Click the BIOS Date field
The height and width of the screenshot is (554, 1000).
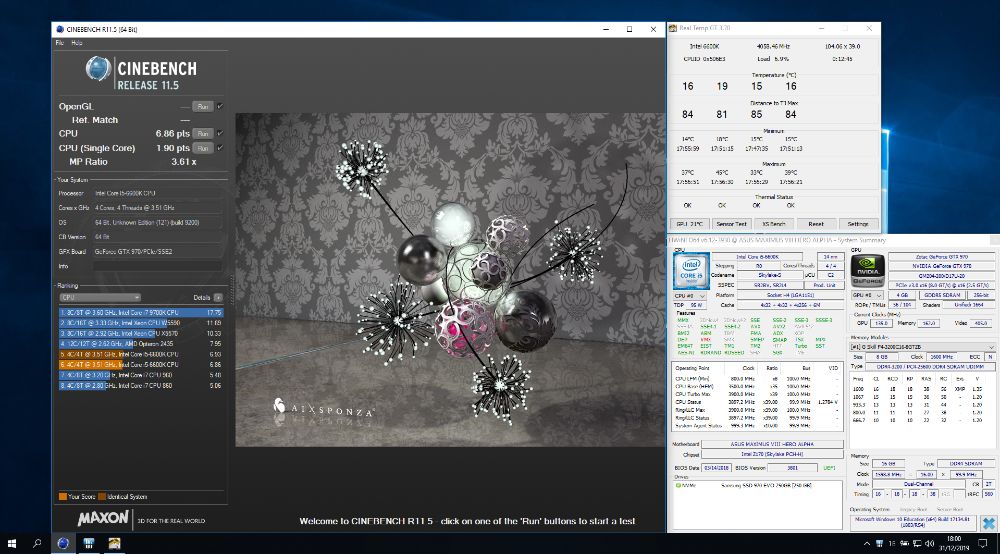pos(716,468)
